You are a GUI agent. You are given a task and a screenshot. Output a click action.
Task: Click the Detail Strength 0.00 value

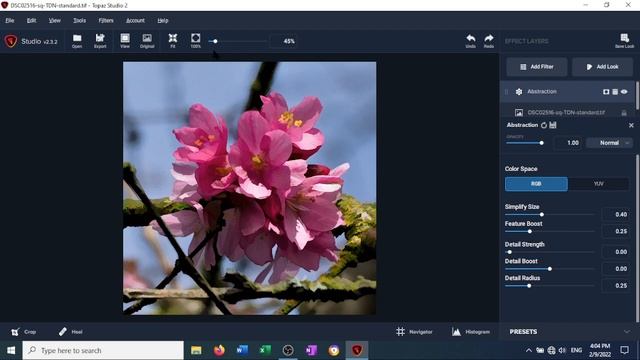pyautogui.click(x=617, y=252)
